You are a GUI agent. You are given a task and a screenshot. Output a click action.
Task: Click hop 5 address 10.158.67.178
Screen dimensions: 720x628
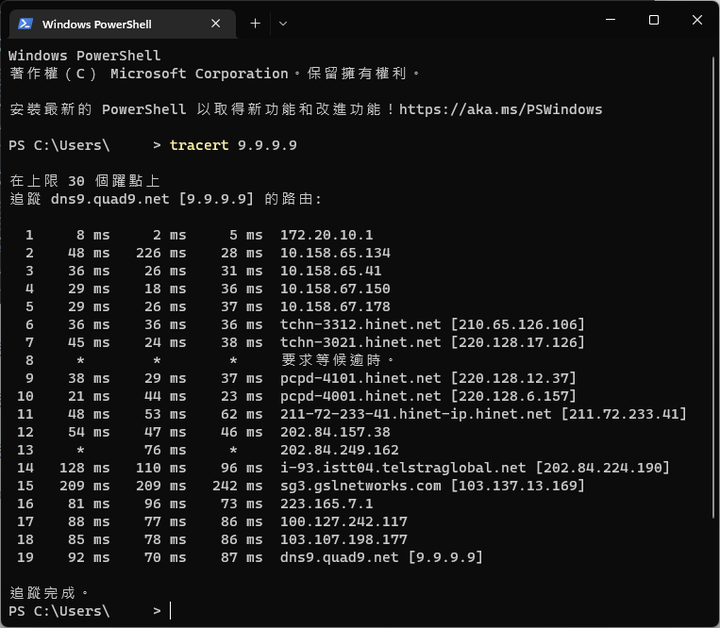[x=335, y=307]
